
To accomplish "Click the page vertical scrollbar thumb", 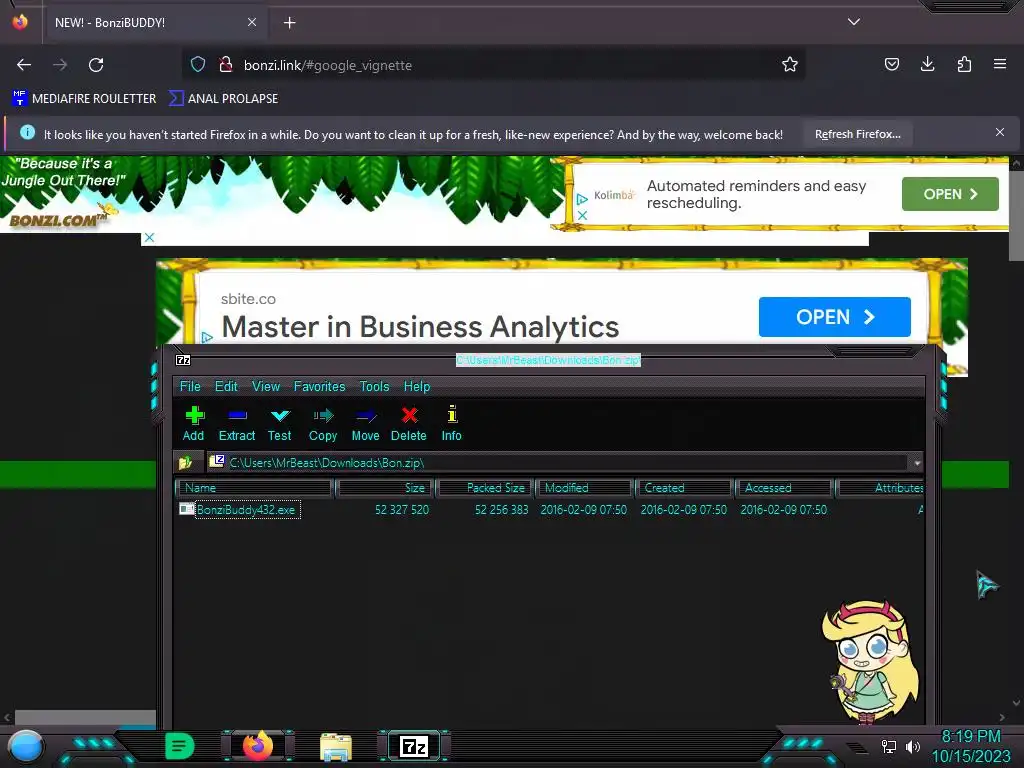I will 1016,216.
